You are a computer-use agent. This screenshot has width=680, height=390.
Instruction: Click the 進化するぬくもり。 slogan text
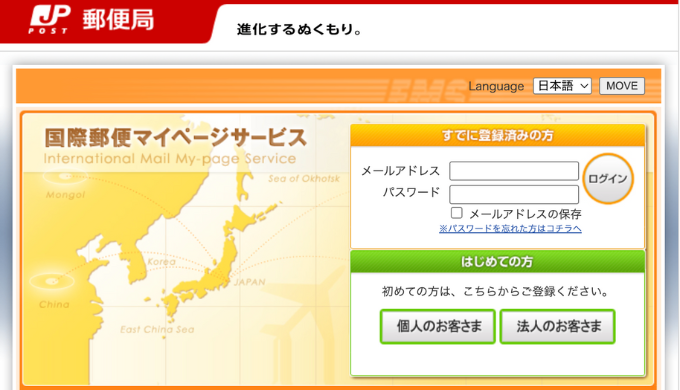(299, 29)
